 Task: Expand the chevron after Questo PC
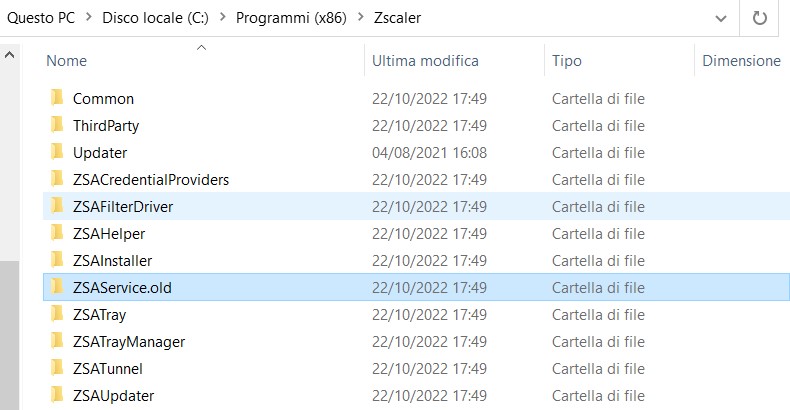click(x=89, y=17)
